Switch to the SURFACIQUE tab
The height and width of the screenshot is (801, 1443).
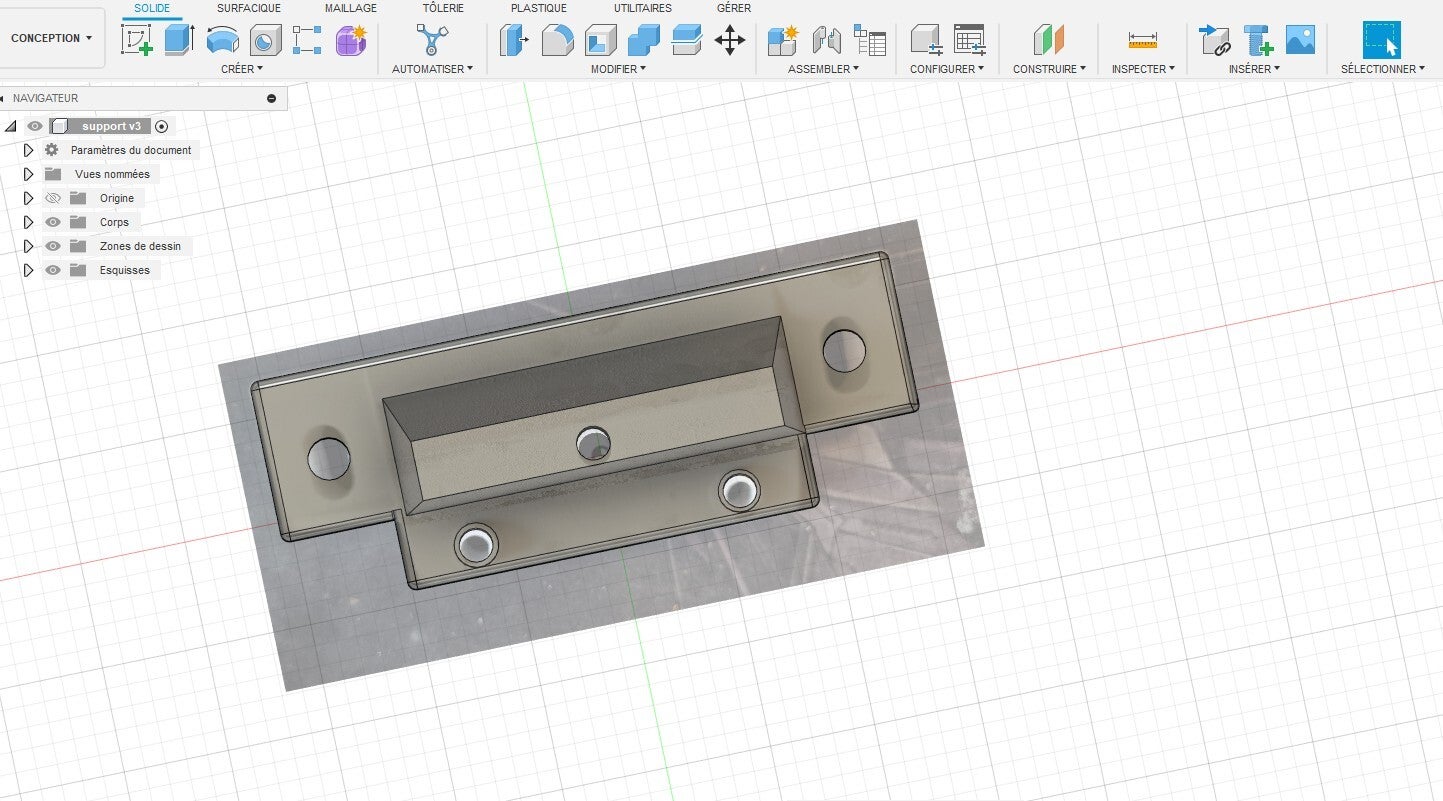click(249, 8)
